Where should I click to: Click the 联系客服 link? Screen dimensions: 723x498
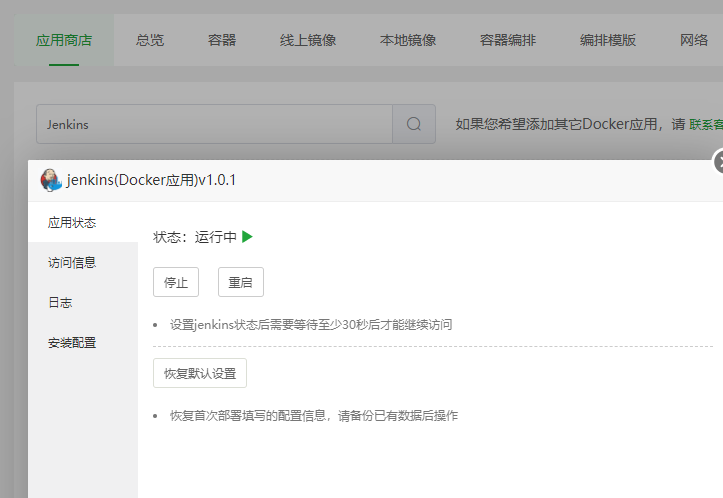[706, 124]
